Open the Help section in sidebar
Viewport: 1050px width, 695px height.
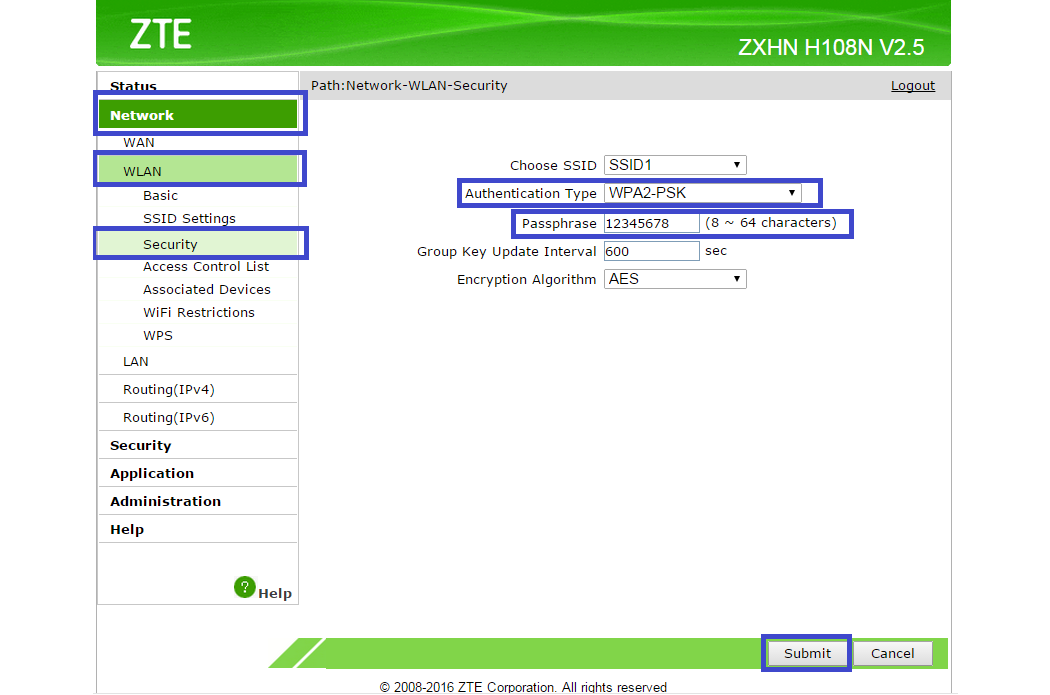point(127,530)
